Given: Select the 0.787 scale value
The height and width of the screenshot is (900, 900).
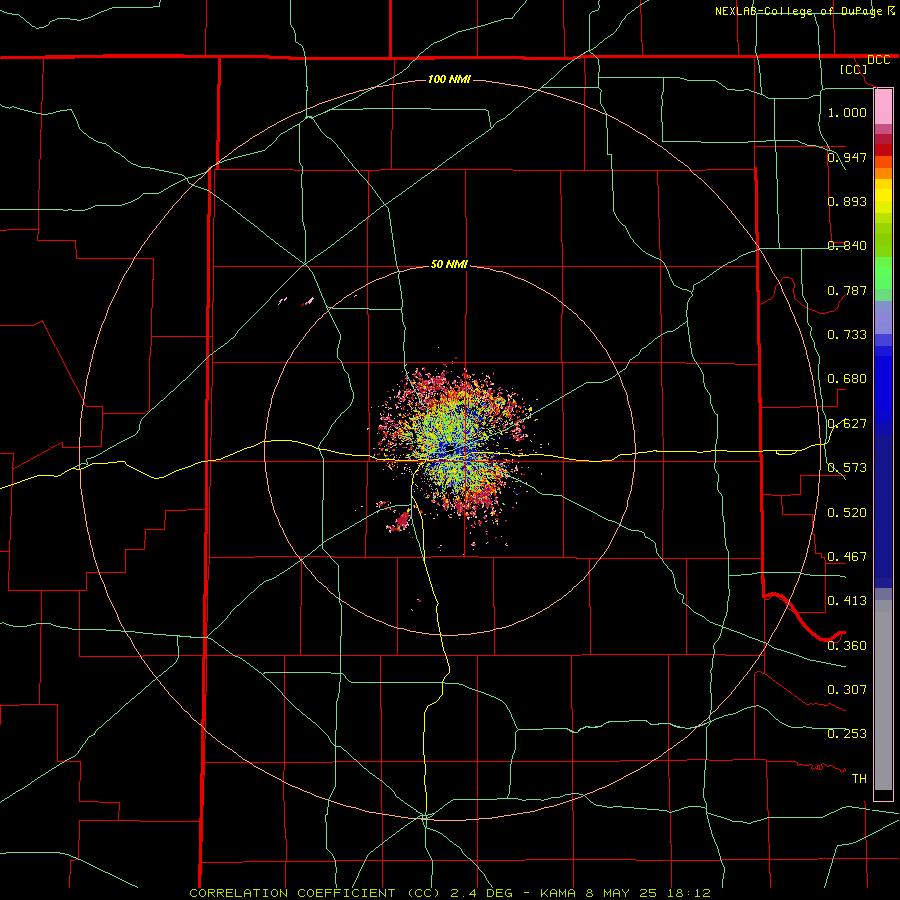Looking at the screenshot, I should 847,290.
